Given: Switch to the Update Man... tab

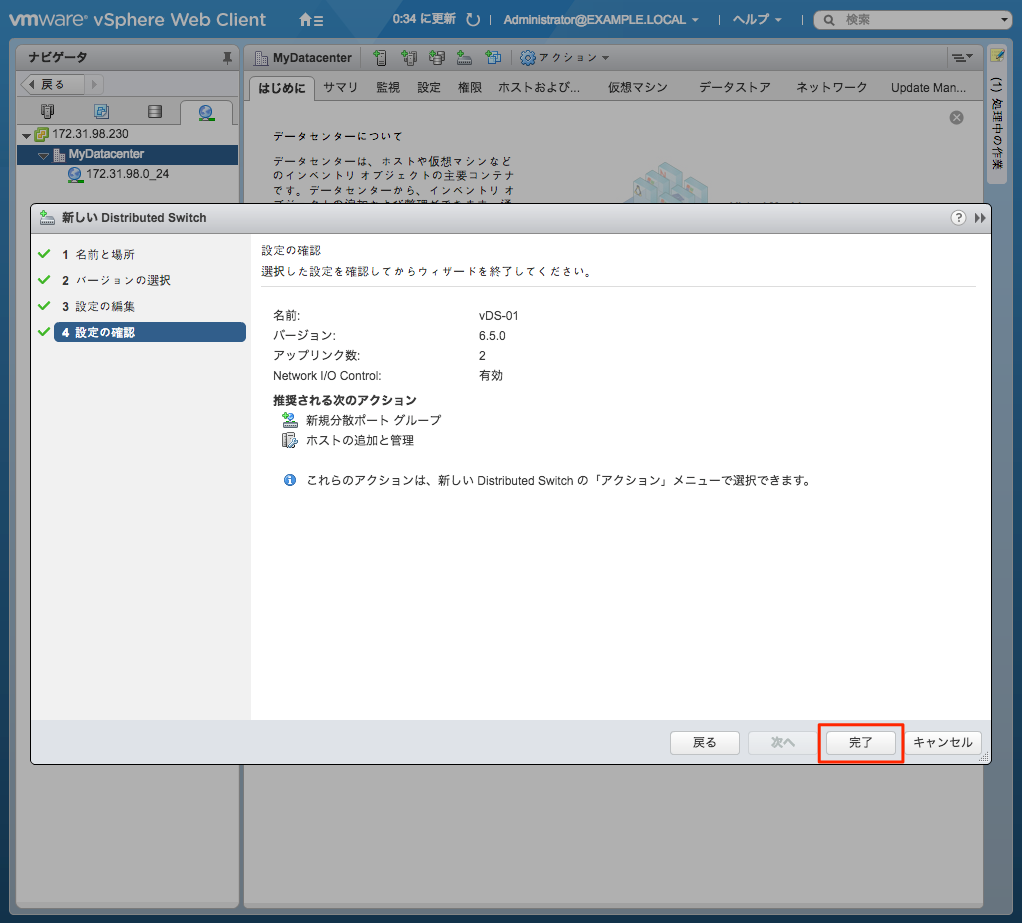Looking at the screenshot, I should (928, 88).
